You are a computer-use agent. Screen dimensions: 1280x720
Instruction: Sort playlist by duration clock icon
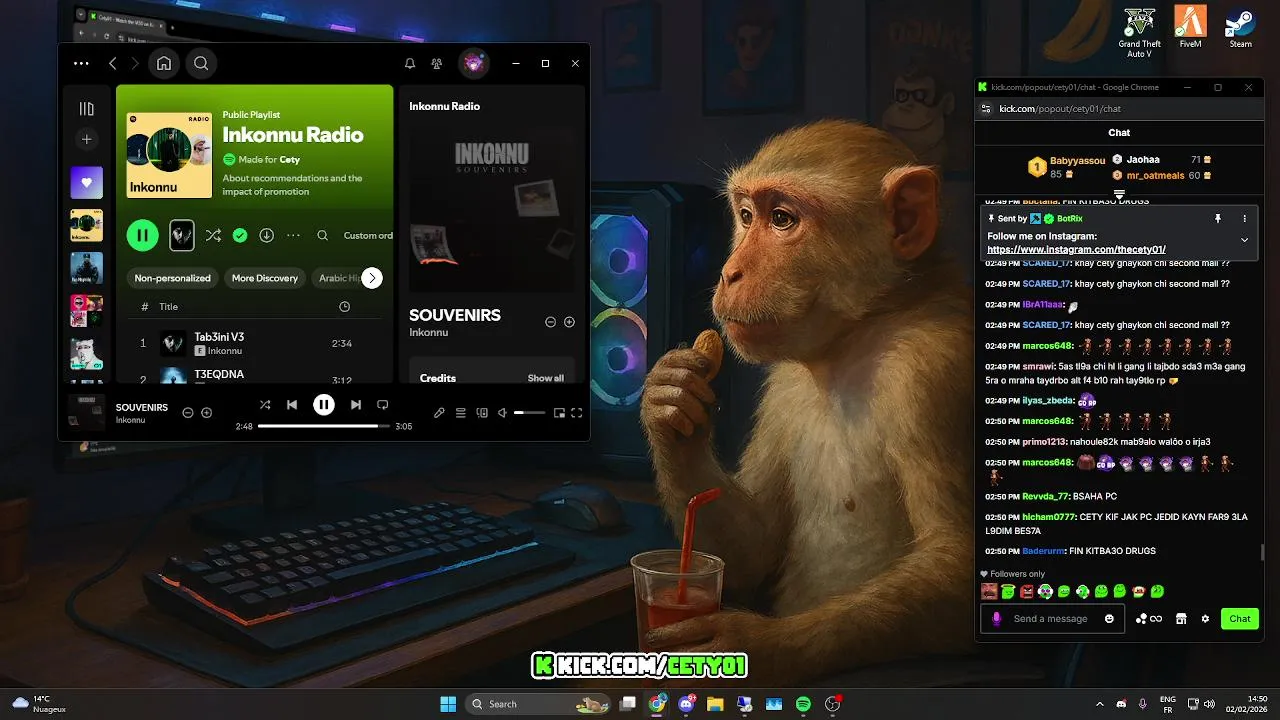point(345,306)
